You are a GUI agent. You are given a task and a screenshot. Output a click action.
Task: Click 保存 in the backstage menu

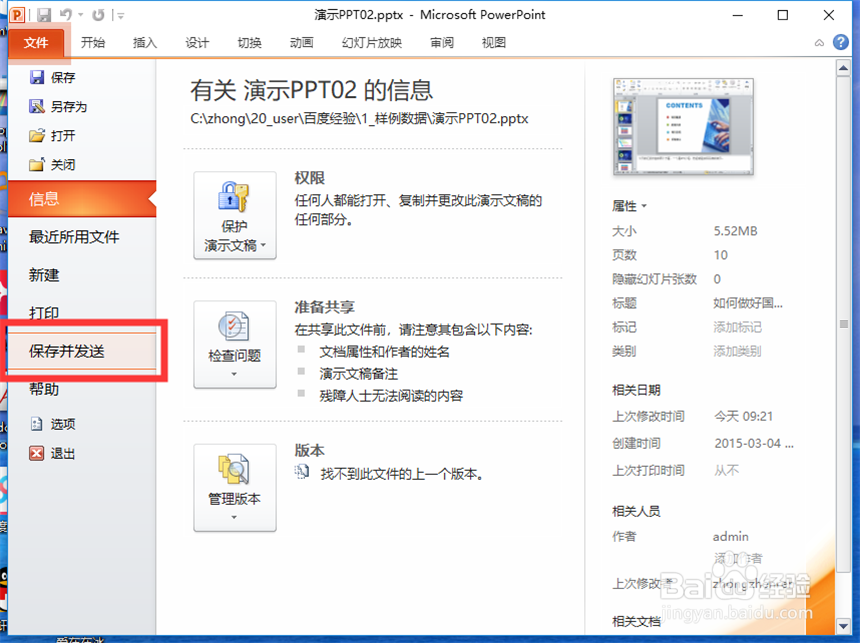63,77
